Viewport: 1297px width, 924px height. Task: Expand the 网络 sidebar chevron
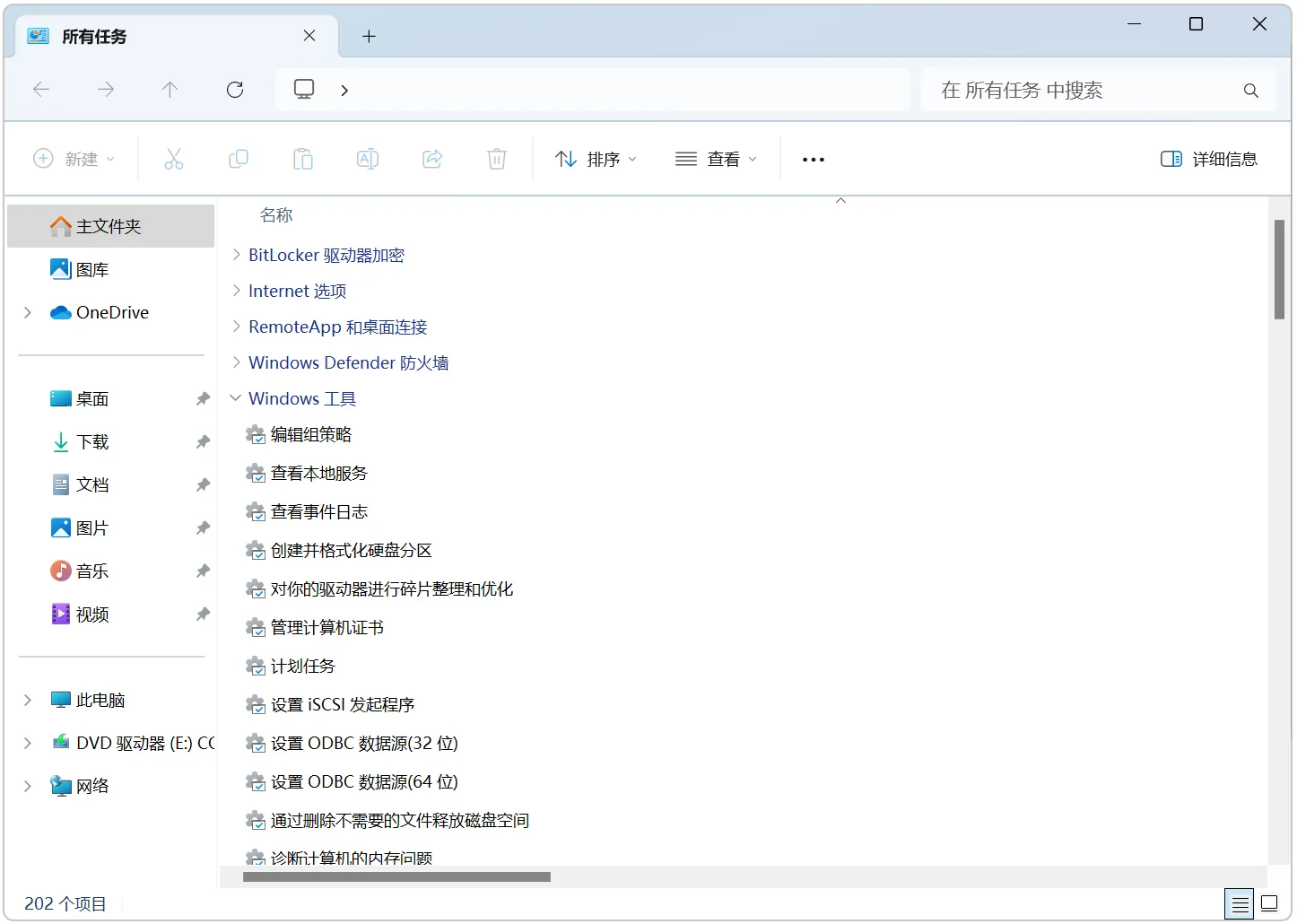tap(28, 786)
